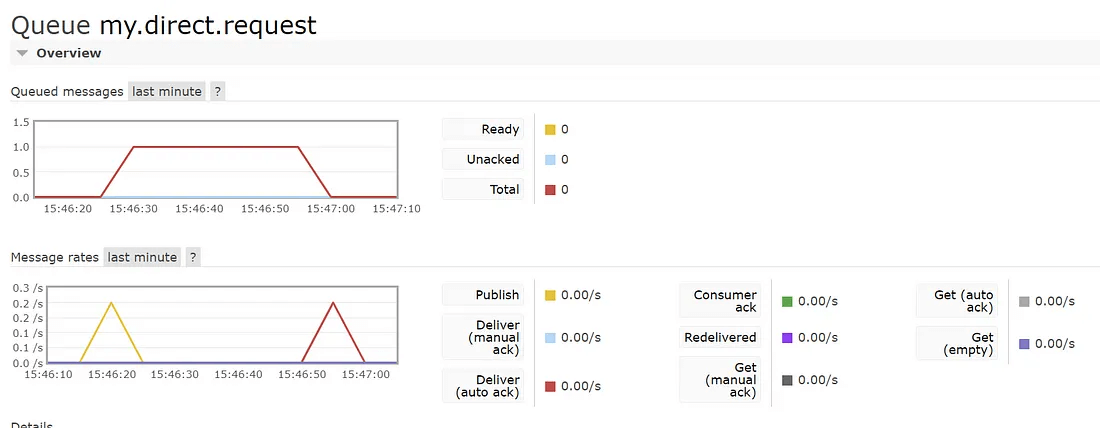The height and width of the screenshot is (428, 1100).
Task: Select the Deliver (auto ack) legend label
Action: (x=483, y=386)
